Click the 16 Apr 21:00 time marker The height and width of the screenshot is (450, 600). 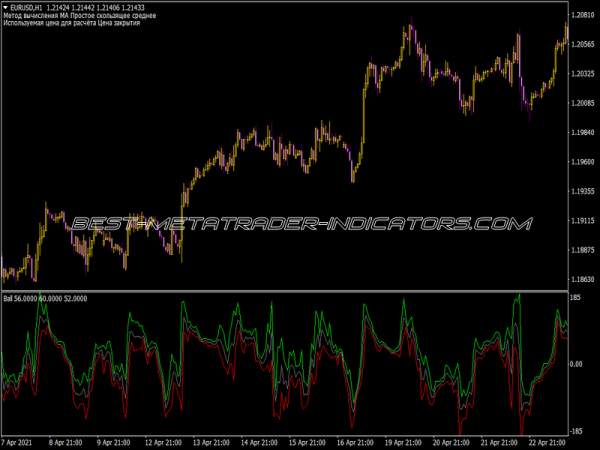(354, 443)
